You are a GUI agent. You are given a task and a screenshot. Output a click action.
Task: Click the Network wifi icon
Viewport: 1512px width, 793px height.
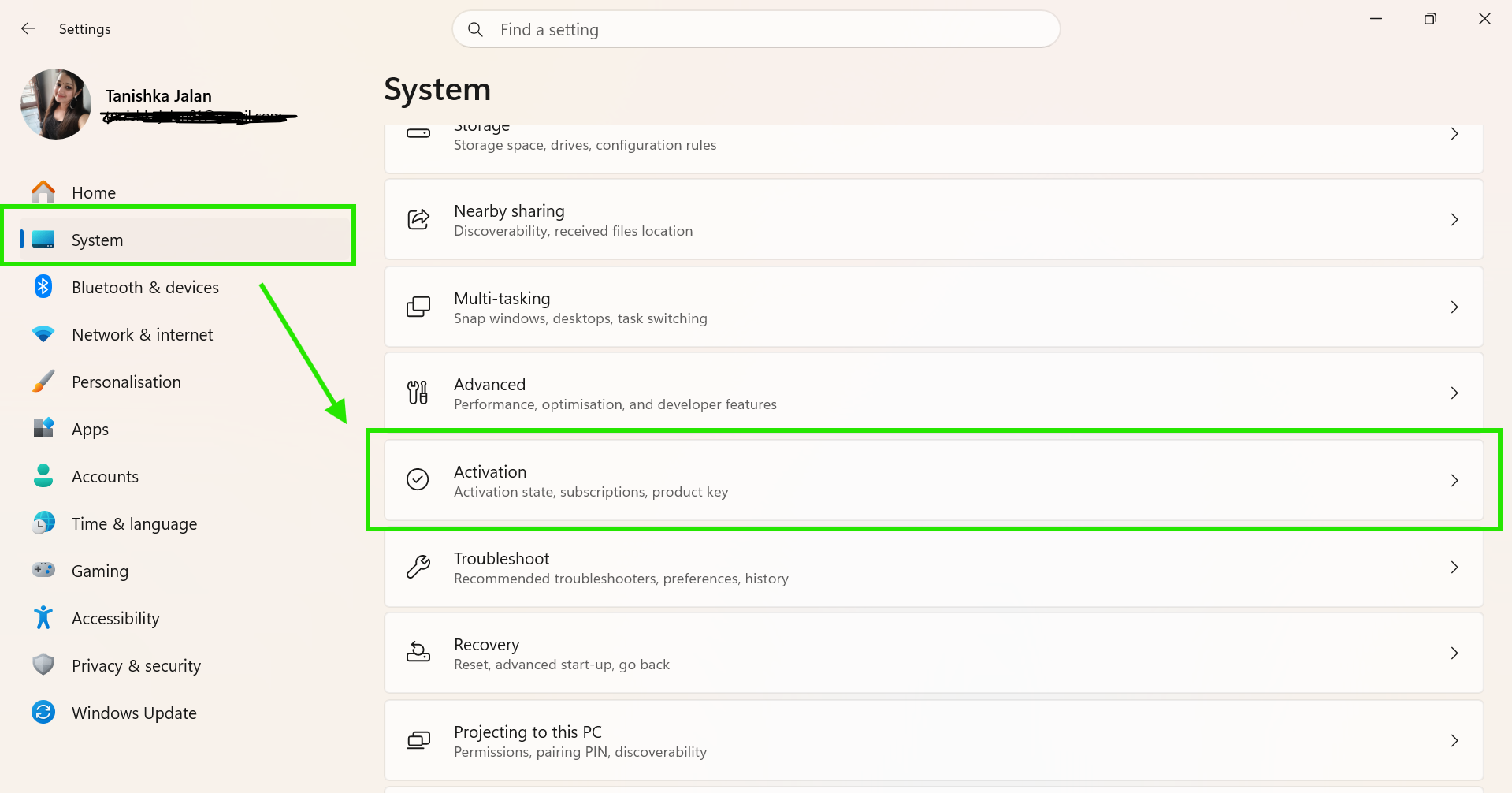click(x=43, y=334)
